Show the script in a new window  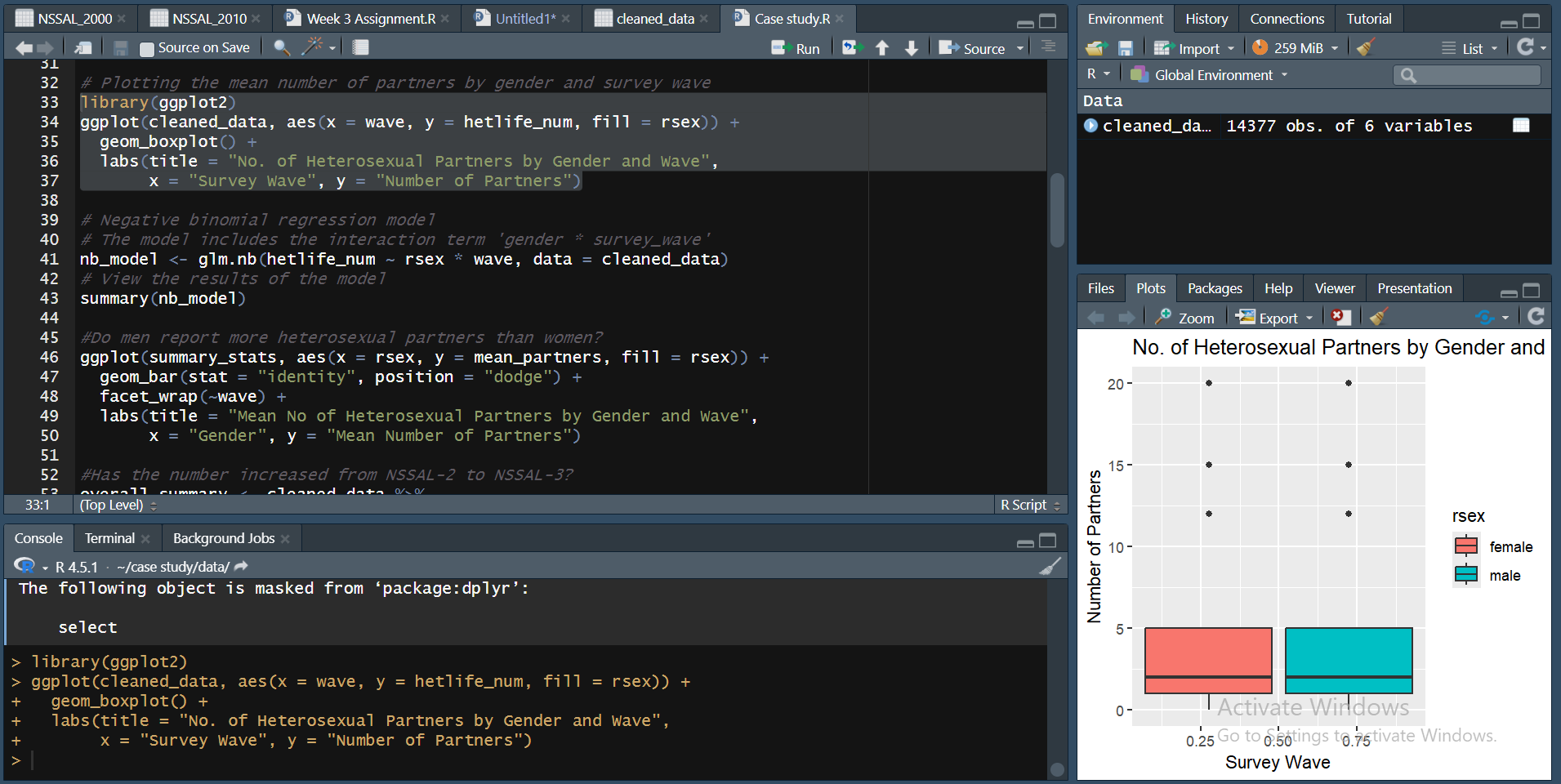point(83,48)
